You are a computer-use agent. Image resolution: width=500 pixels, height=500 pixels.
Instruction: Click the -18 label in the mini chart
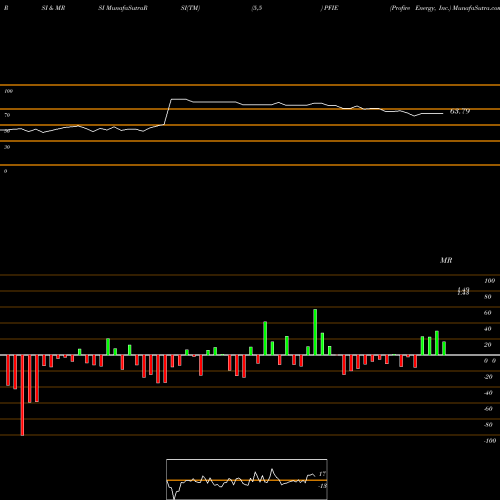[x=322, y=486]
